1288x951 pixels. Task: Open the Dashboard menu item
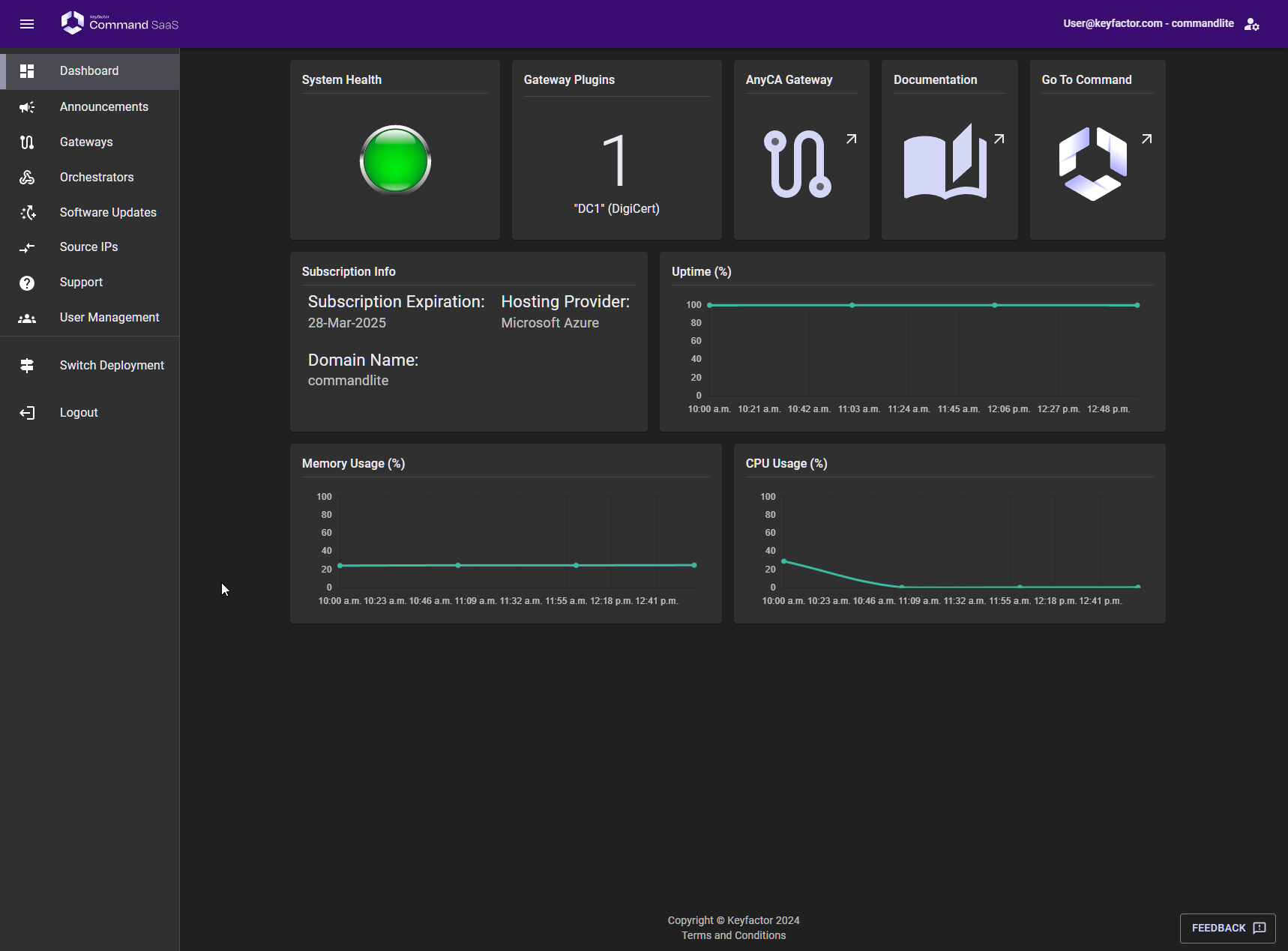tap(90, 71)
